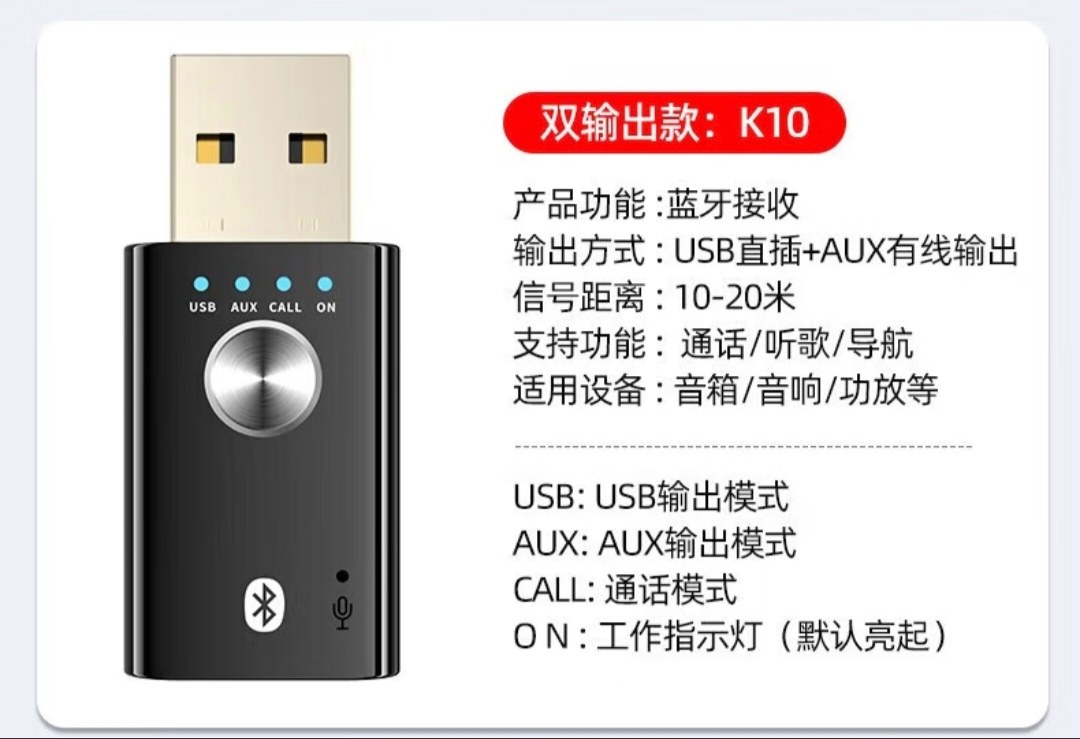Click the AUX输出模式 description line
Viewport: 1080px width, 739px height.
(x=654, y=543)
